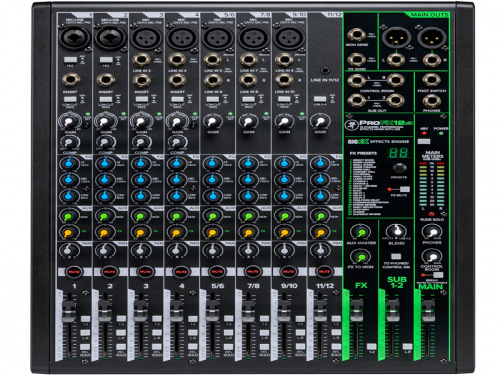Select channel 2 MID EQ knob

[x=105, y=180]
